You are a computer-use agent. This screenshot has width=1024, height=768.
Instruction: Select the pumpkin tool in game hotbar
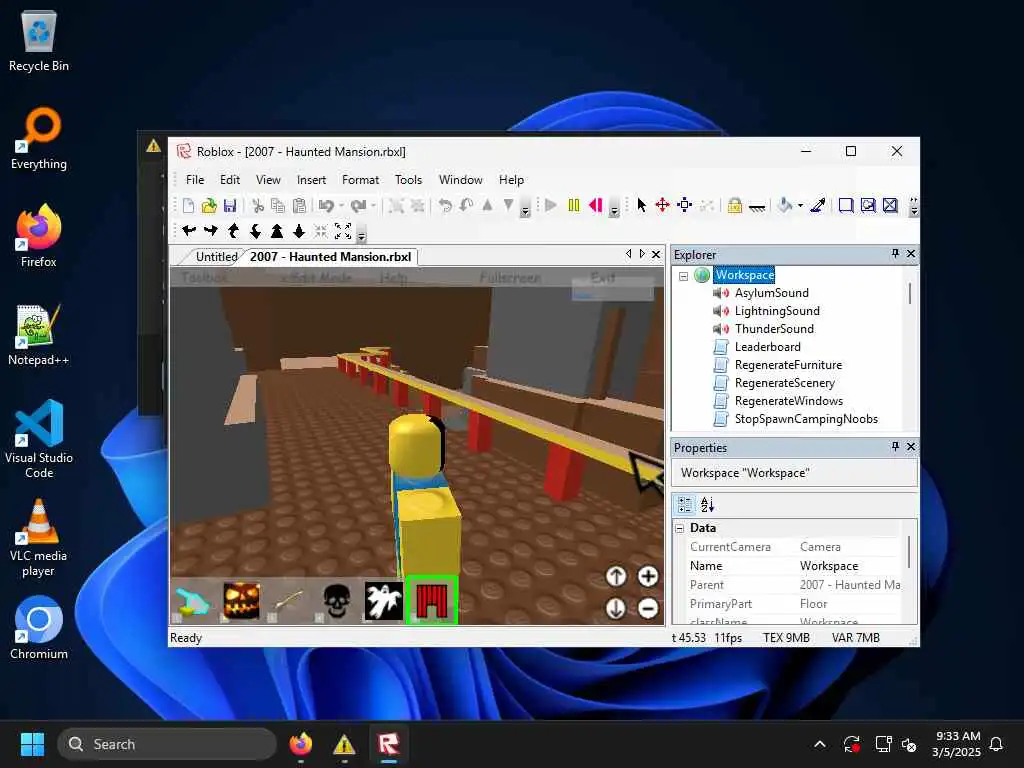pos(242,601)
